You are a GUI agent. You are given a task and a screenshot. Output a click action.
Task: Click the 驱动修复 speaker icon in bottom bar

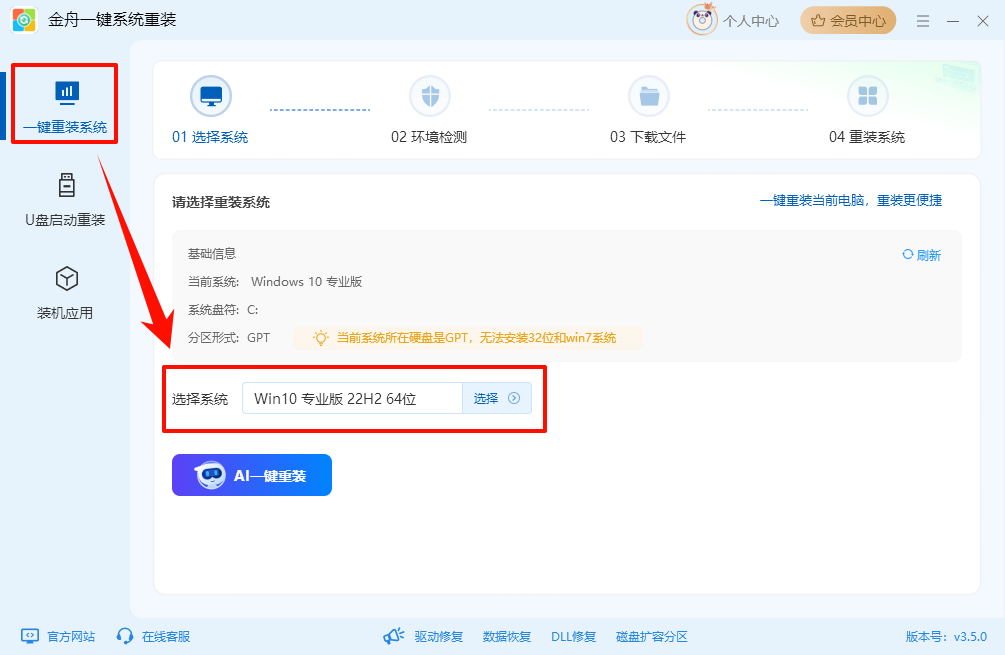click(x=393, y=635)
